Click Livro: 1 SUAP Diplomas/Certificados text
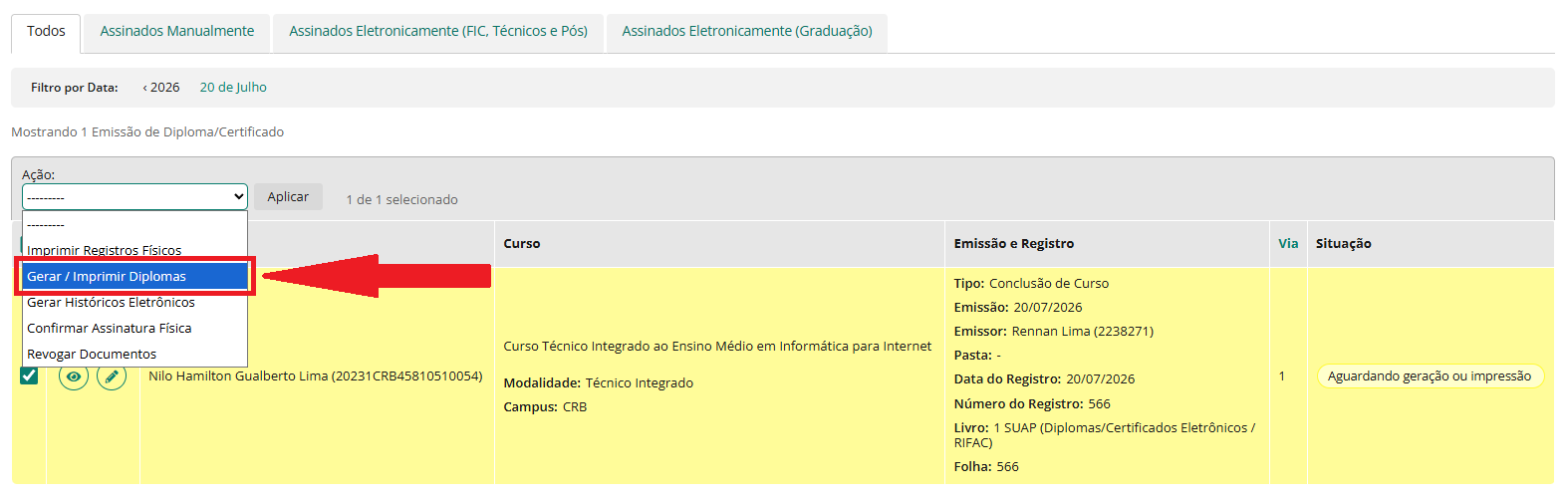 pyautogui.click(x=1104, y=434)
